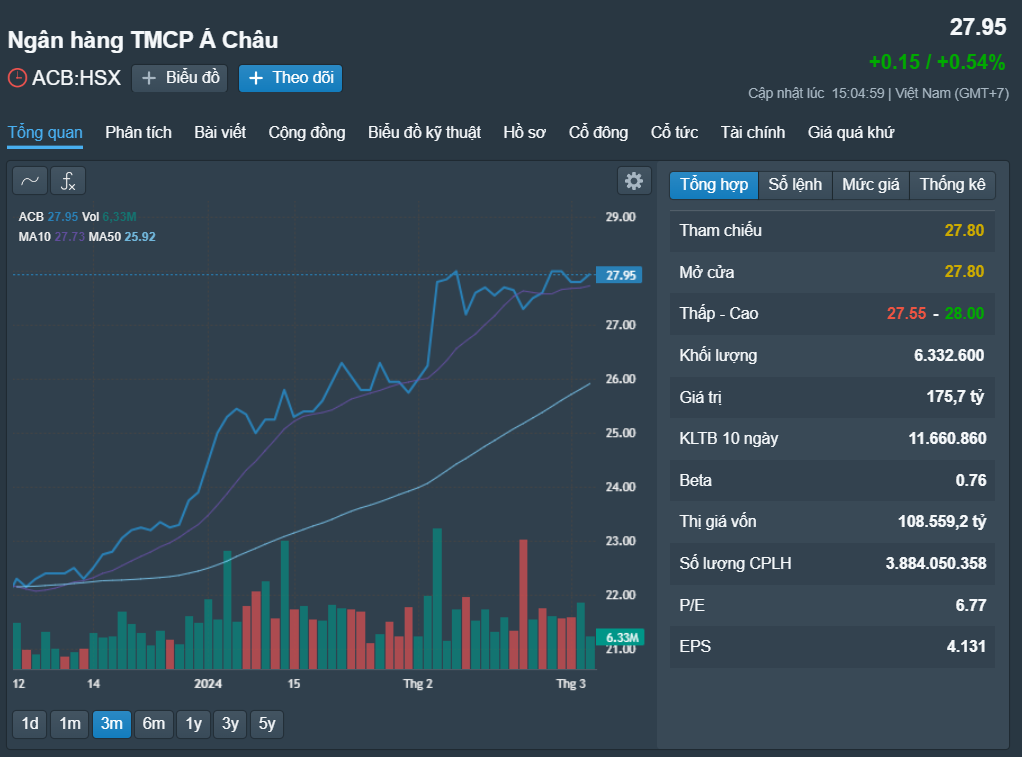
Task: Click the 2024 date axis label
Action: tap(208, 684)
